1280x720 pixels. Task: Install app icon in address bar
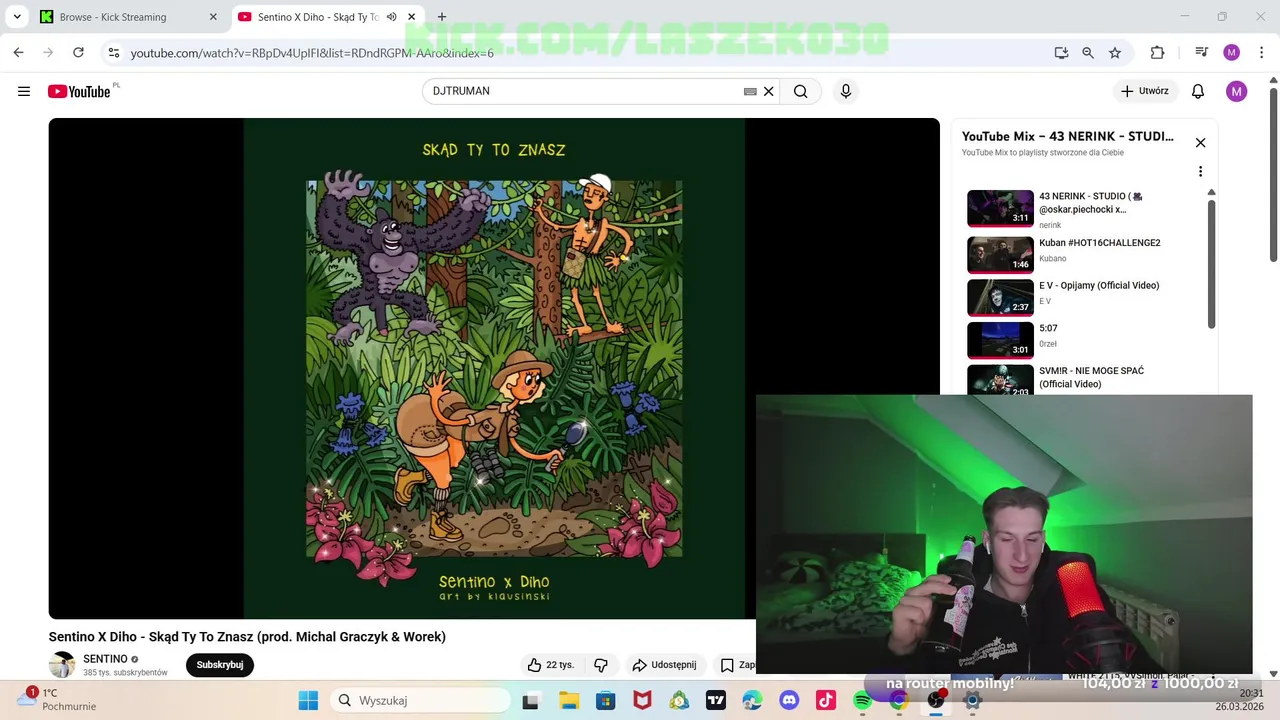(1061, 53)
